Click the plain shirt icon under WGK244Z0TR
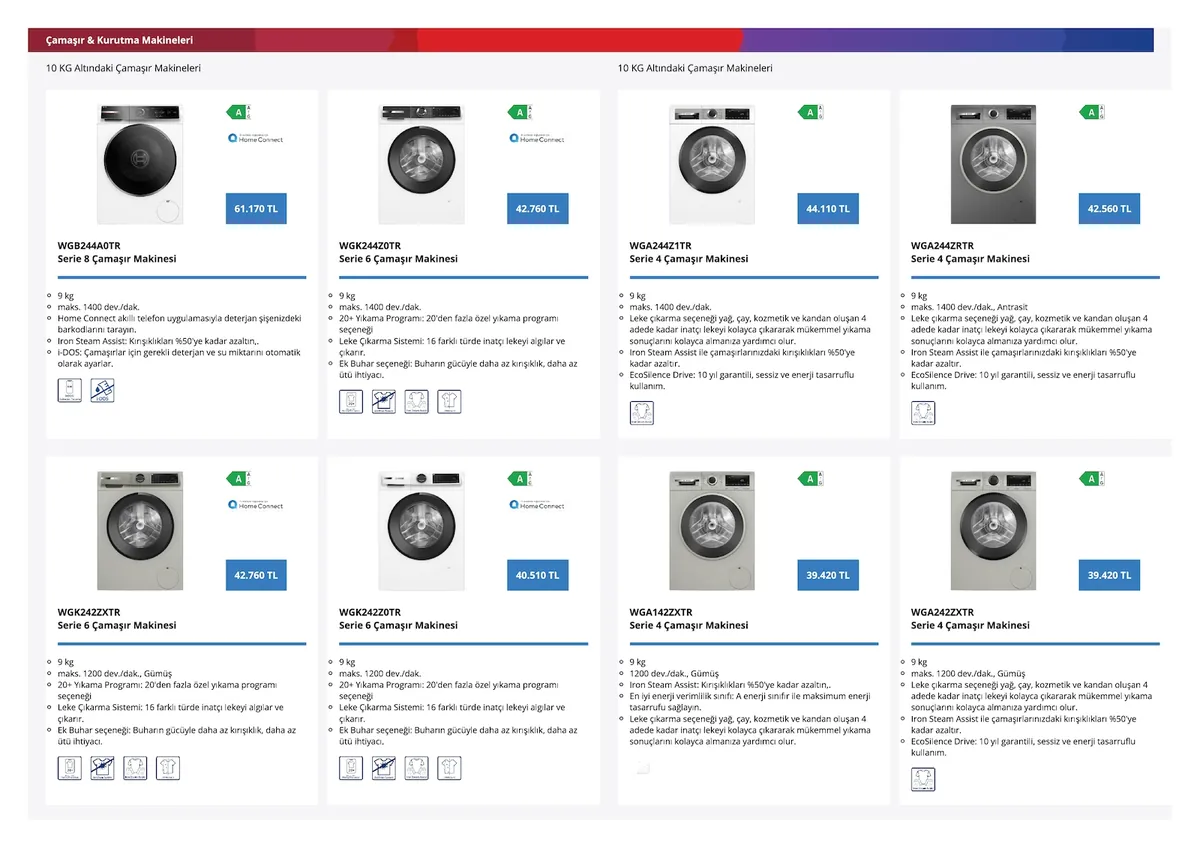 (x=449, y=402)
